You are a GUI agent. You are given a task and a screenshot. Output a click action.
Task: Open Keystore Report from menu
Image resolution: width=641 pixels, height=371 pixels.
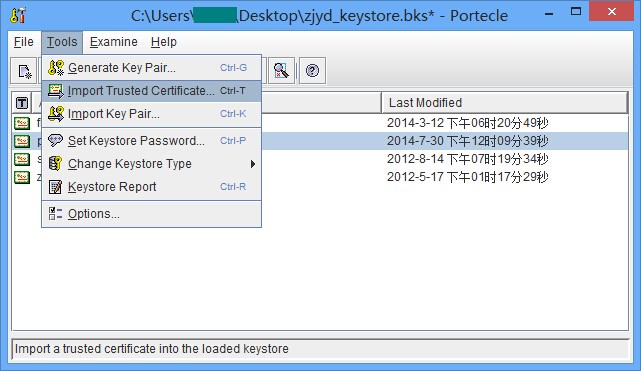[151, 187]
